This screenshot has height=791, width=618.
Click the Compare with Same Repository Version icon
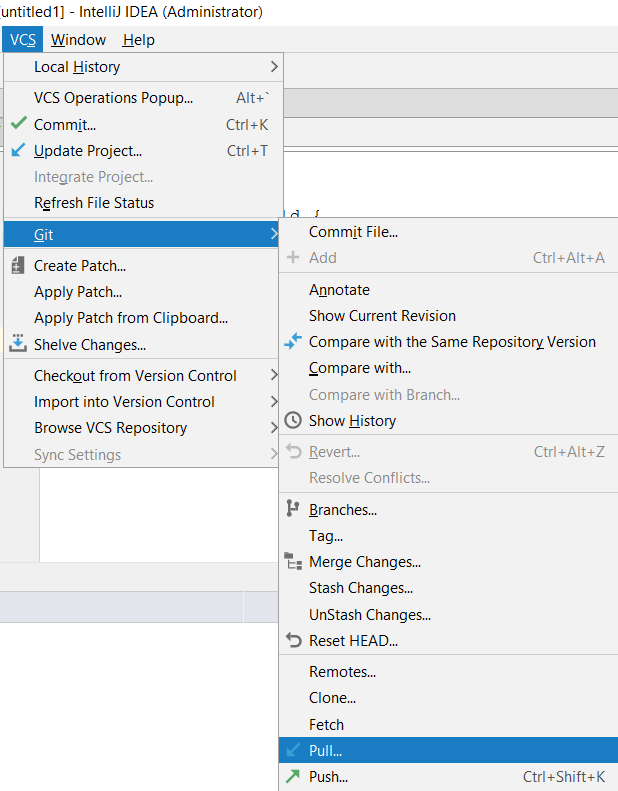(x=293, y=342)
